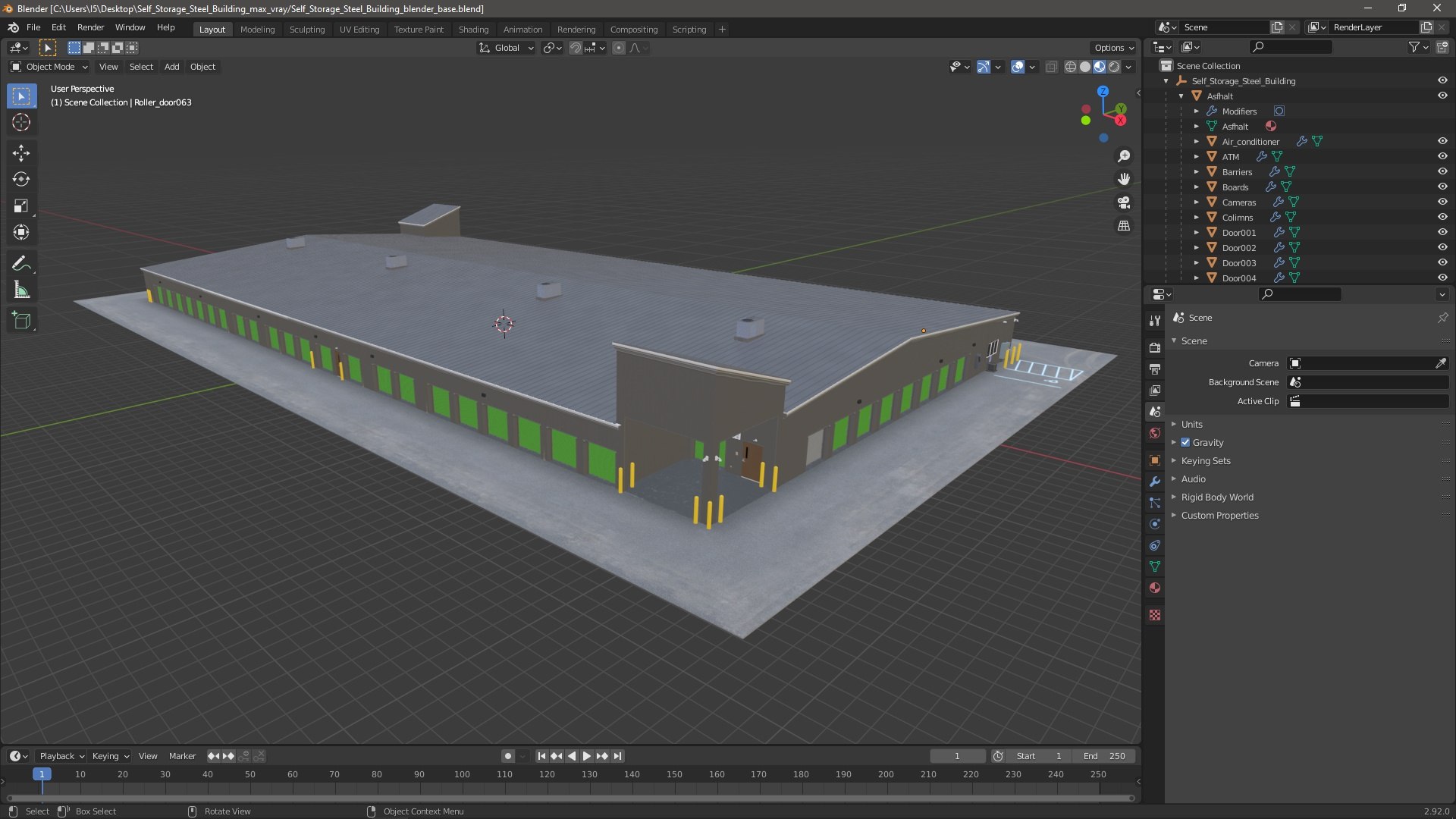
Task: Click the Add Cube tool
Action: click(x=21, y=321)
